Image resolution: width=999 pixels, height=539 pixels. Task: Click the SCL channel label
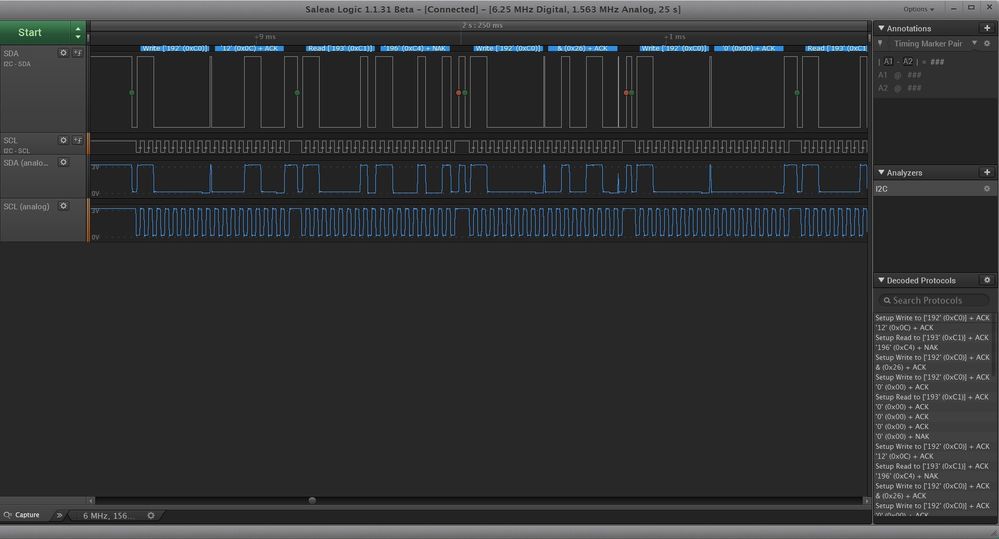tap(10, 140)
